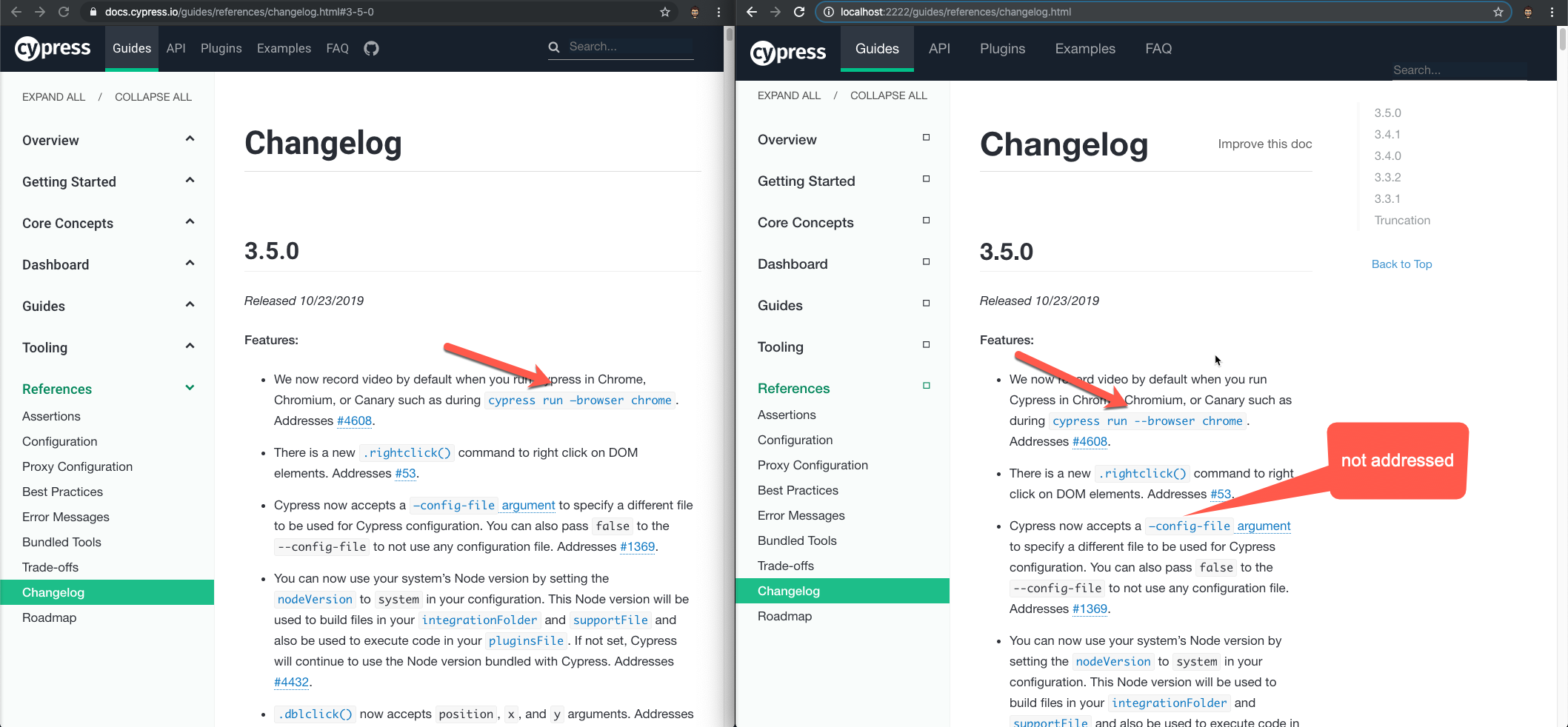Click lock icon in left address bar
Viewport: 1568px width, 727px height.
(x=93, y=12)
